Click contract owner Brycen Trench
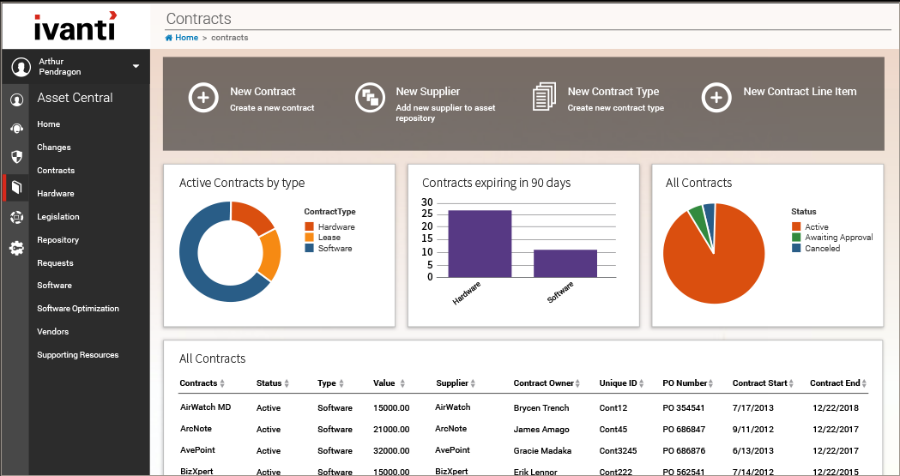Viewport: 900px width, 476px height. tap(541, 408)
